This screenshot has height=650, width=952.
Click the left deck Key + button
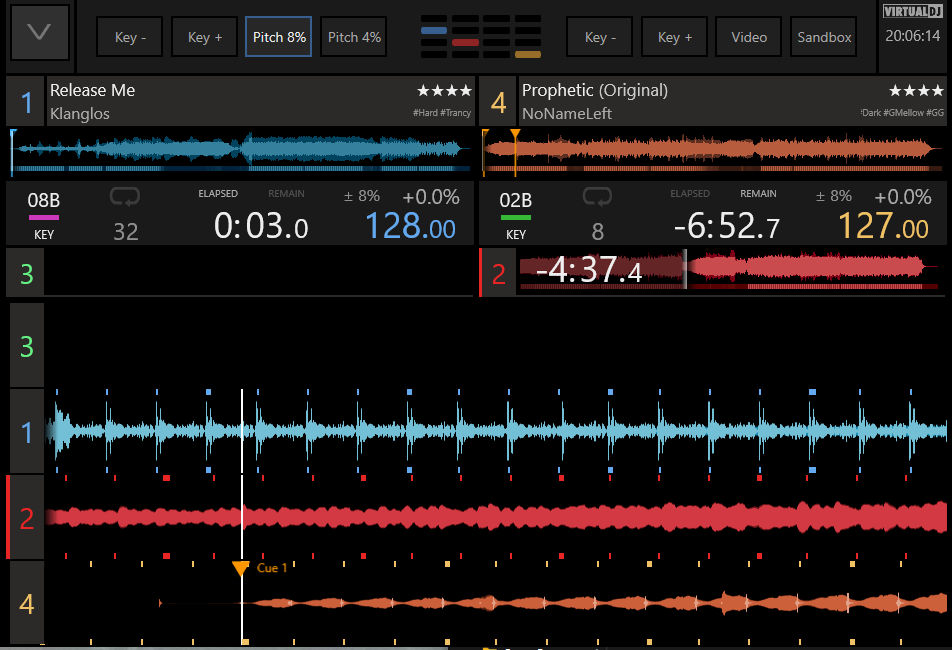pyautogui.click(x=205, y=37)
